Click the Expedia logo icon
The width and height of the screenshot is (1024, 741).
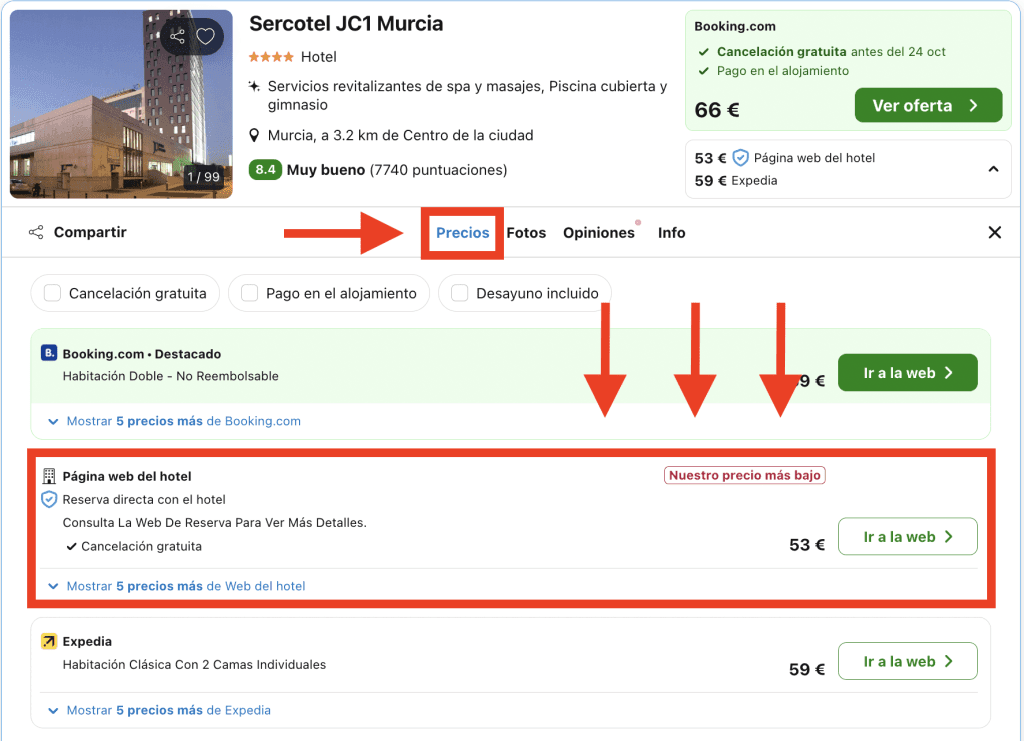49,641
